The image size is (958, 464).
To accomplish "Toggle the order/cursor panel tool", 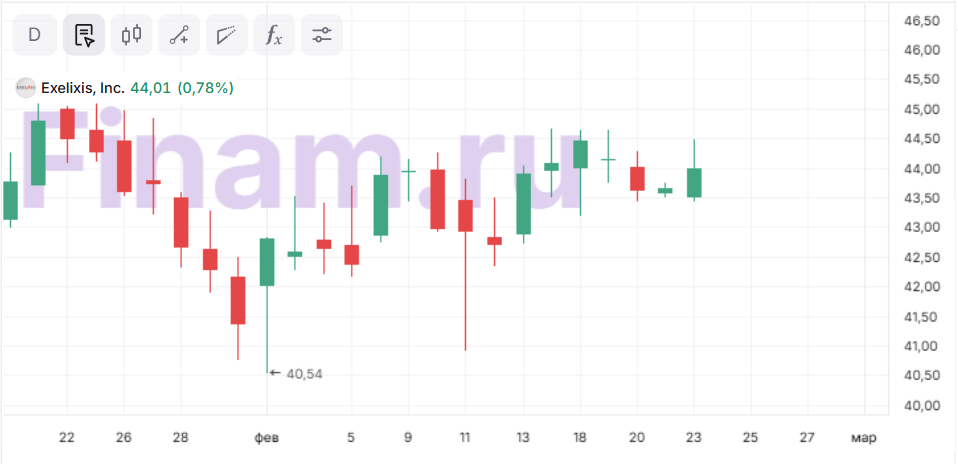I will pyautogui.click(x=84, y=35).
